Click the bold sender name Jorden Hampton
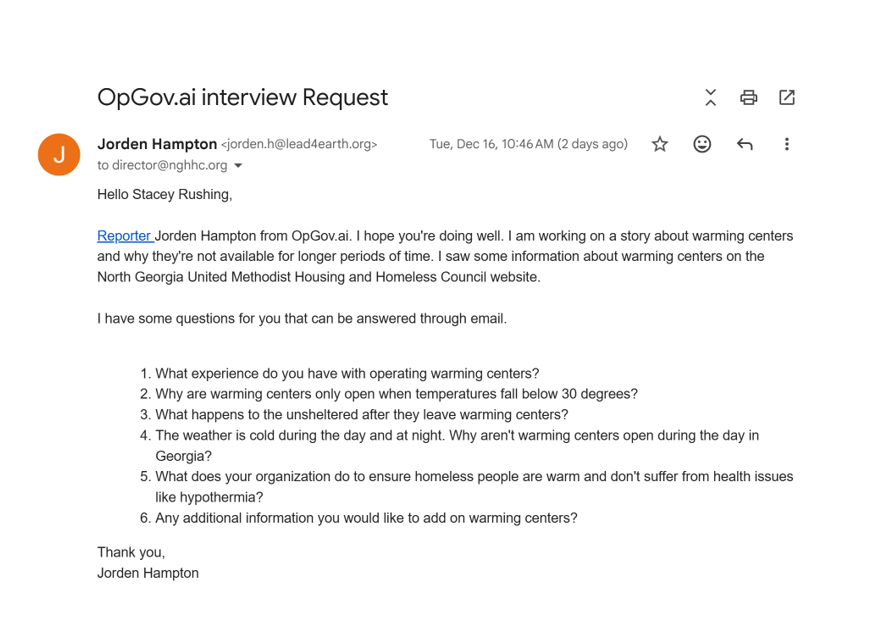This screenshot has height=627, width=881. (x=157, y=144)
